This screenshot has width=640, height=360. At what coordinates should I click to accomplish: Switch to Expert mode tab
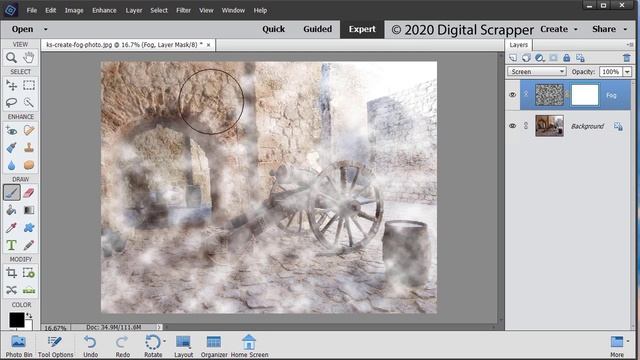tap(362, 29)
